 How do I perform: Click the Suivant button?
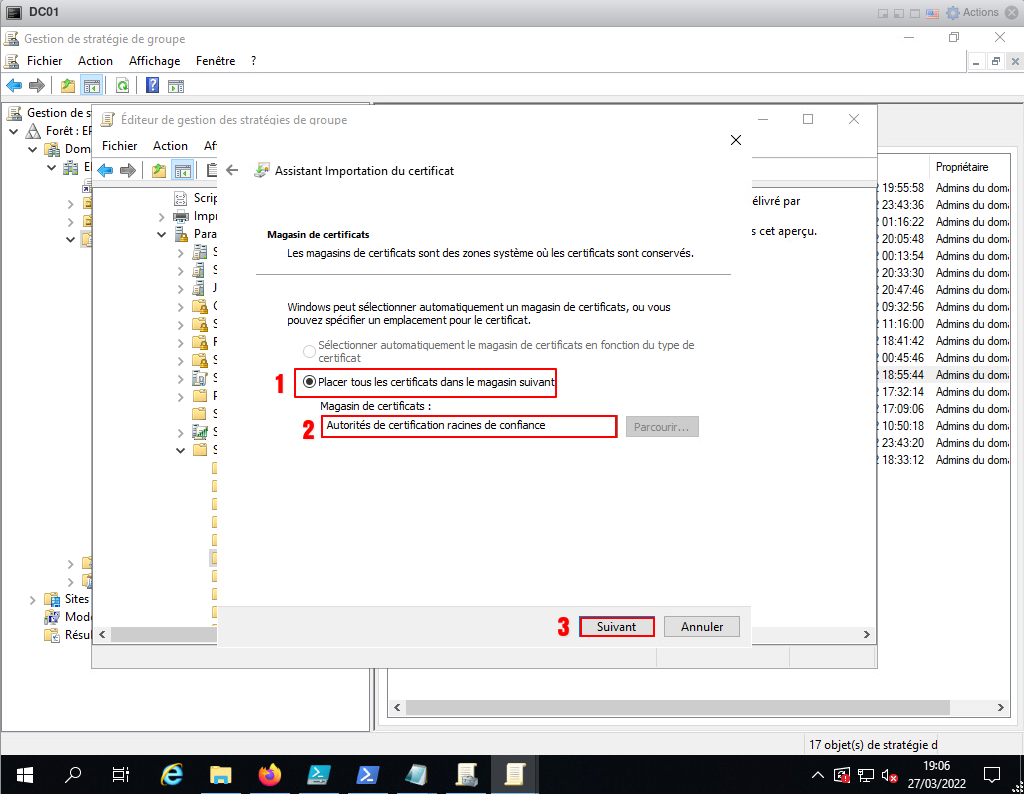616,627
